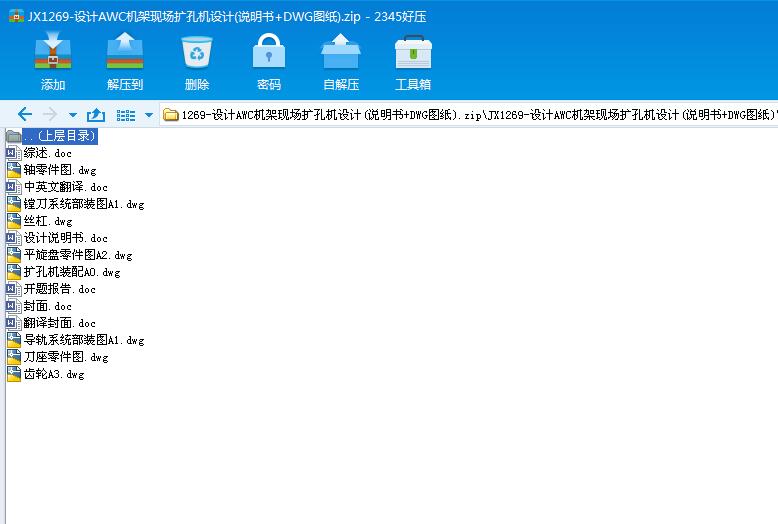
Task: Select the file 齿轮A3.dwg
Action: [x=54, y=374]
